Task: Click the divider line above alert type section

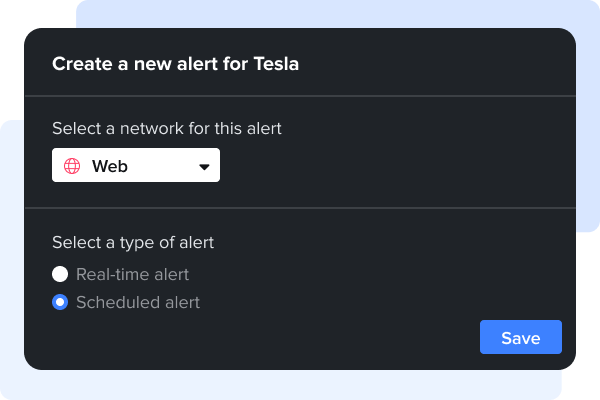Action: click(x=300, y=208)
